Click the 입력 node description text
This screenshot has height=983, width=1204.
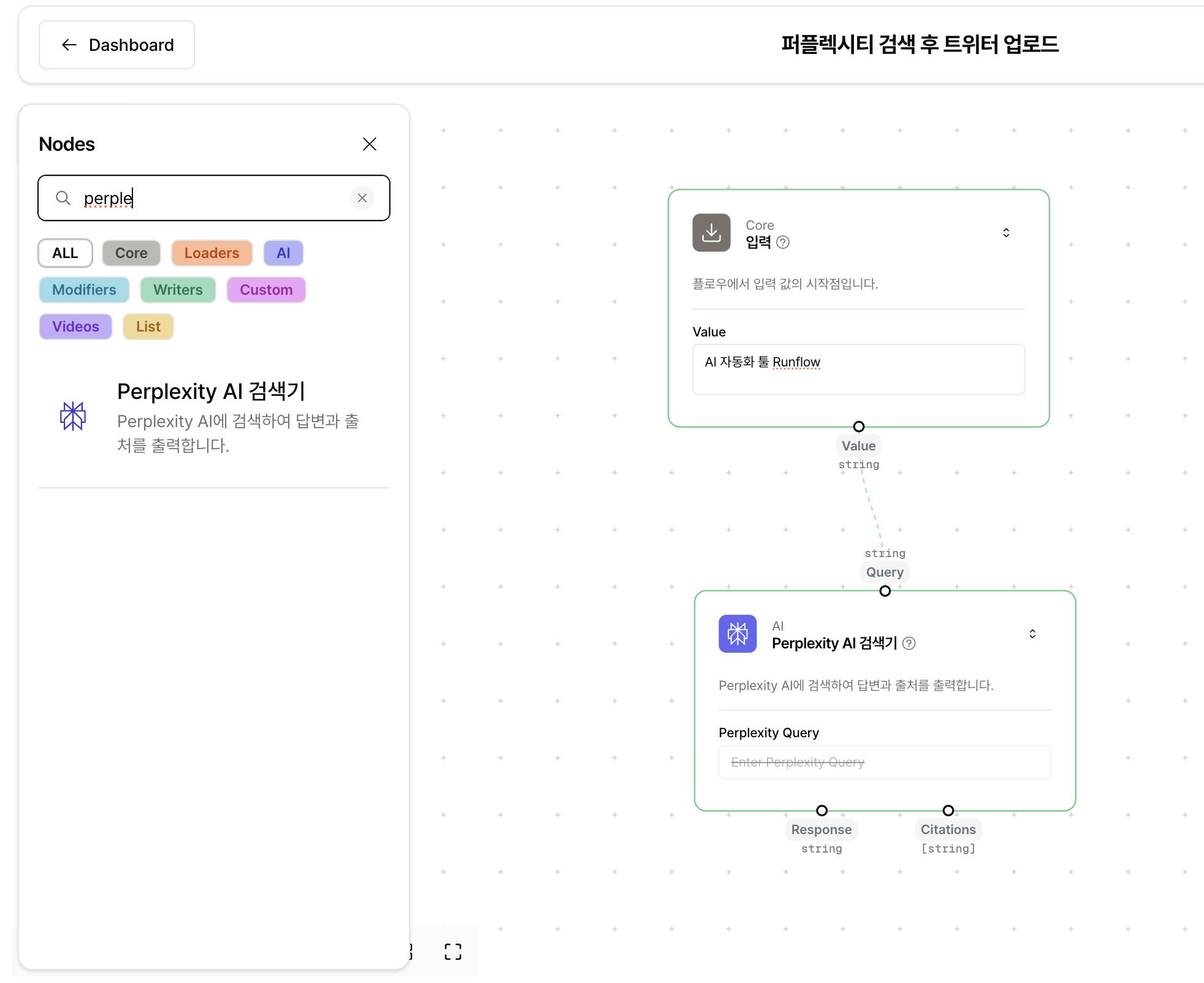pos(785,284)
